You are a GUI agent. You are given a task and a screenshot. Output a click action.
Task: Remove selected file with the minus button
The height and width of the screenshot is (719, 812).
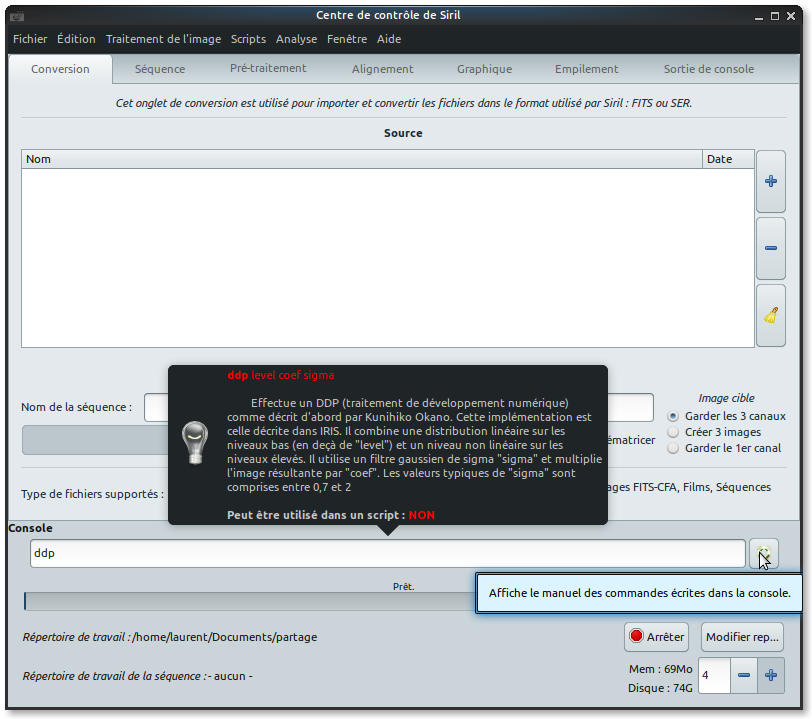pyautogui.click(x=771, y=248)
